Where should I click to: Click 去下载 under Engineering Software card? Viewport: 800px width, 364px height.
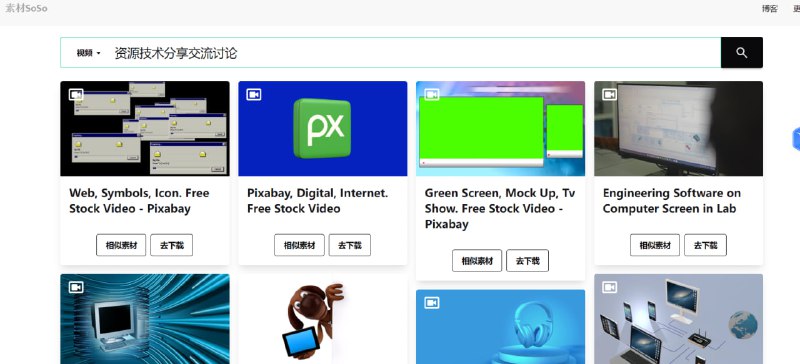(706, 245)
